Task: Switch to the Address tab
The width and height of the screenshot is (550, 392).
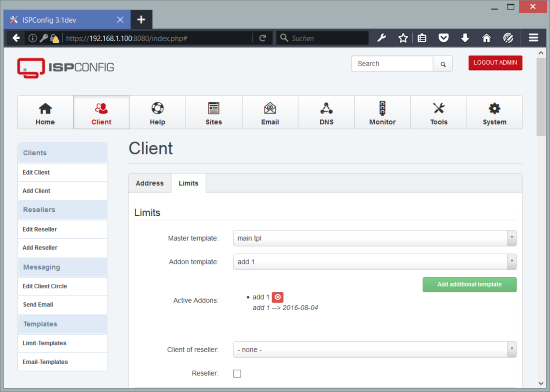Action: tap(150, 183)
